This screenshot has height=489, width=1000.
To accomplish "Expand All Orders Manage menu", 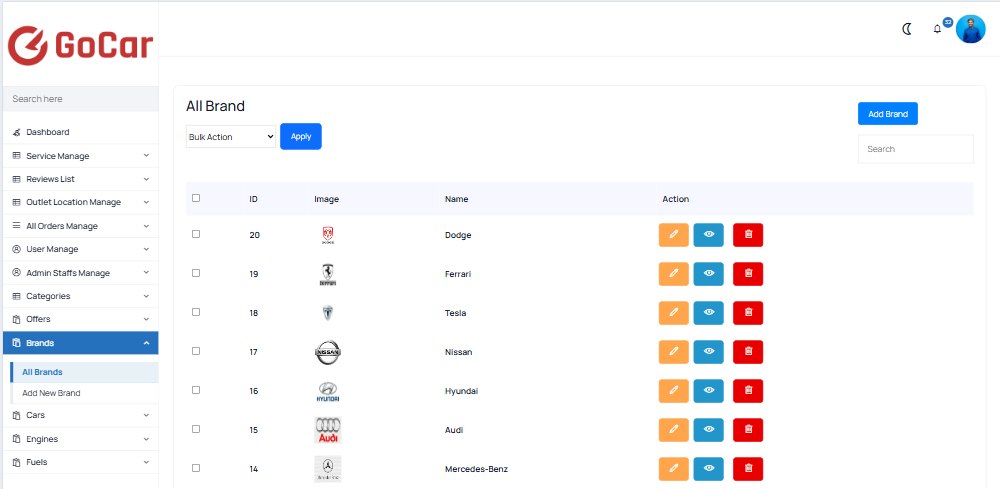I will 80,226.
